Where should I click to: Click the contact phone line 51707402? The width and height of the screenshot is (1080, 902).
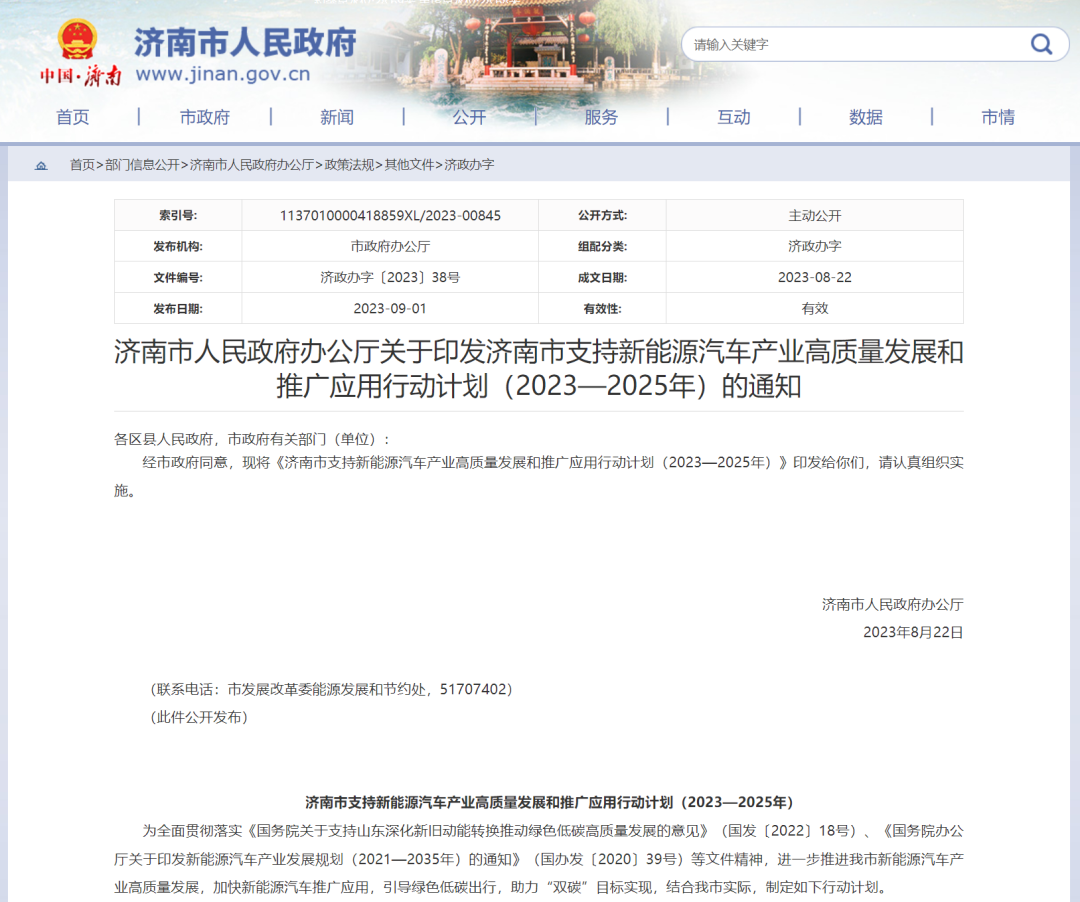(331, 689)
